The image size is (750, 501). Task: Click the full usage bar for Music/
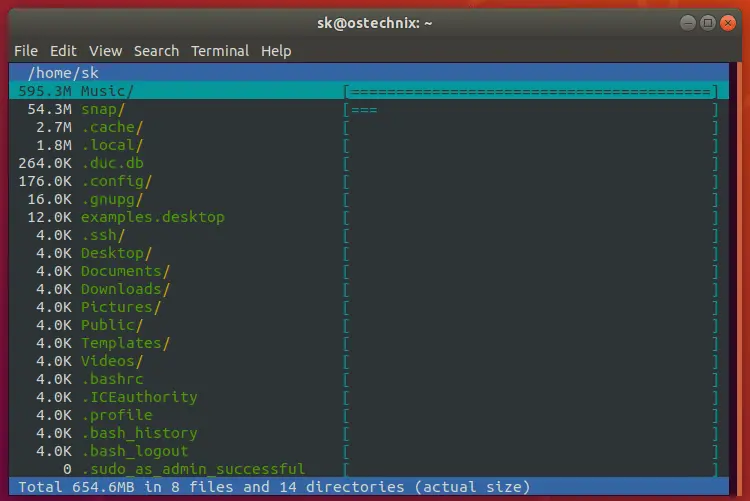click(530, 91)
